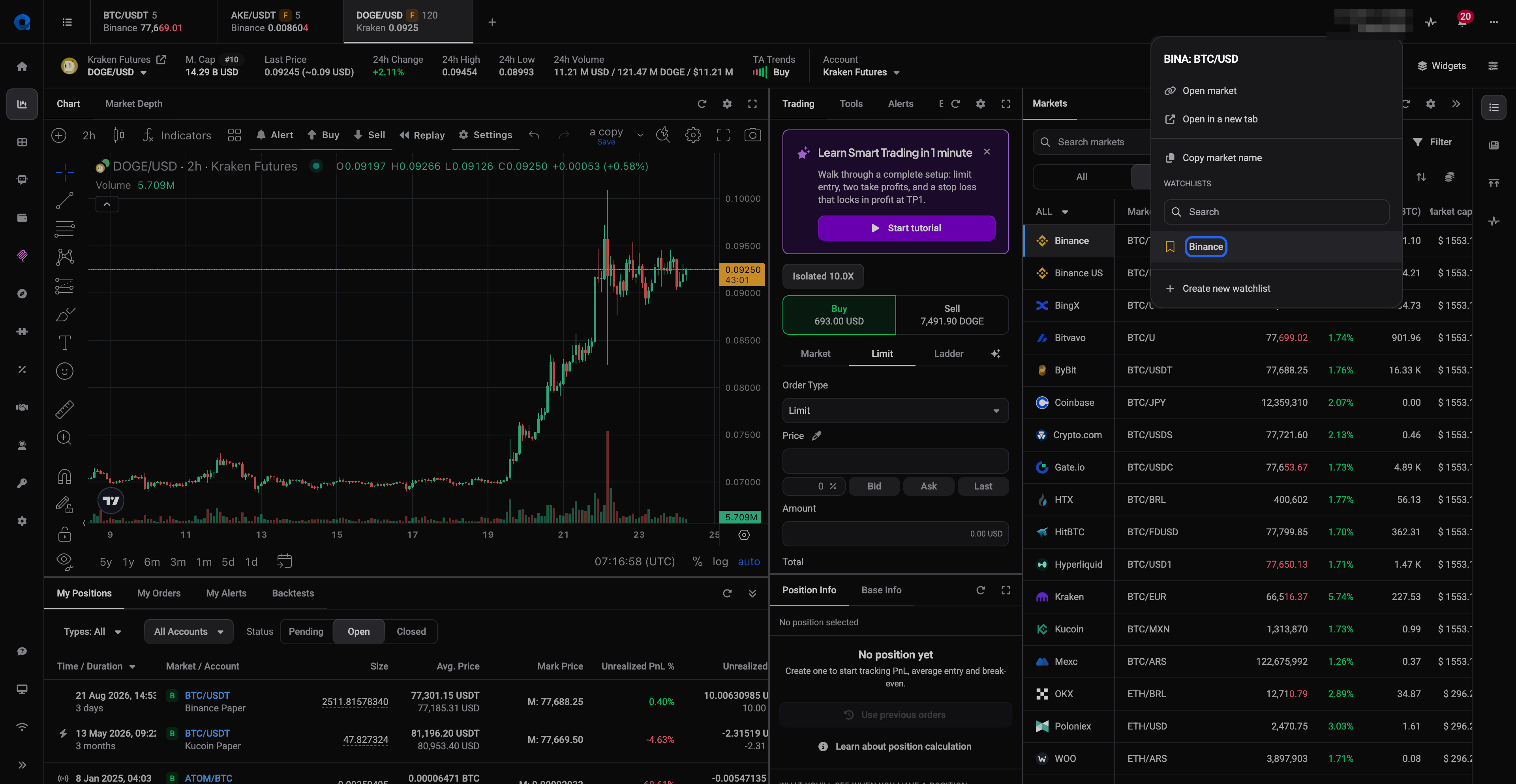Collapse Markets panel with double chevron
The width and height of the screenshot is (1516, 784).
1455,103
